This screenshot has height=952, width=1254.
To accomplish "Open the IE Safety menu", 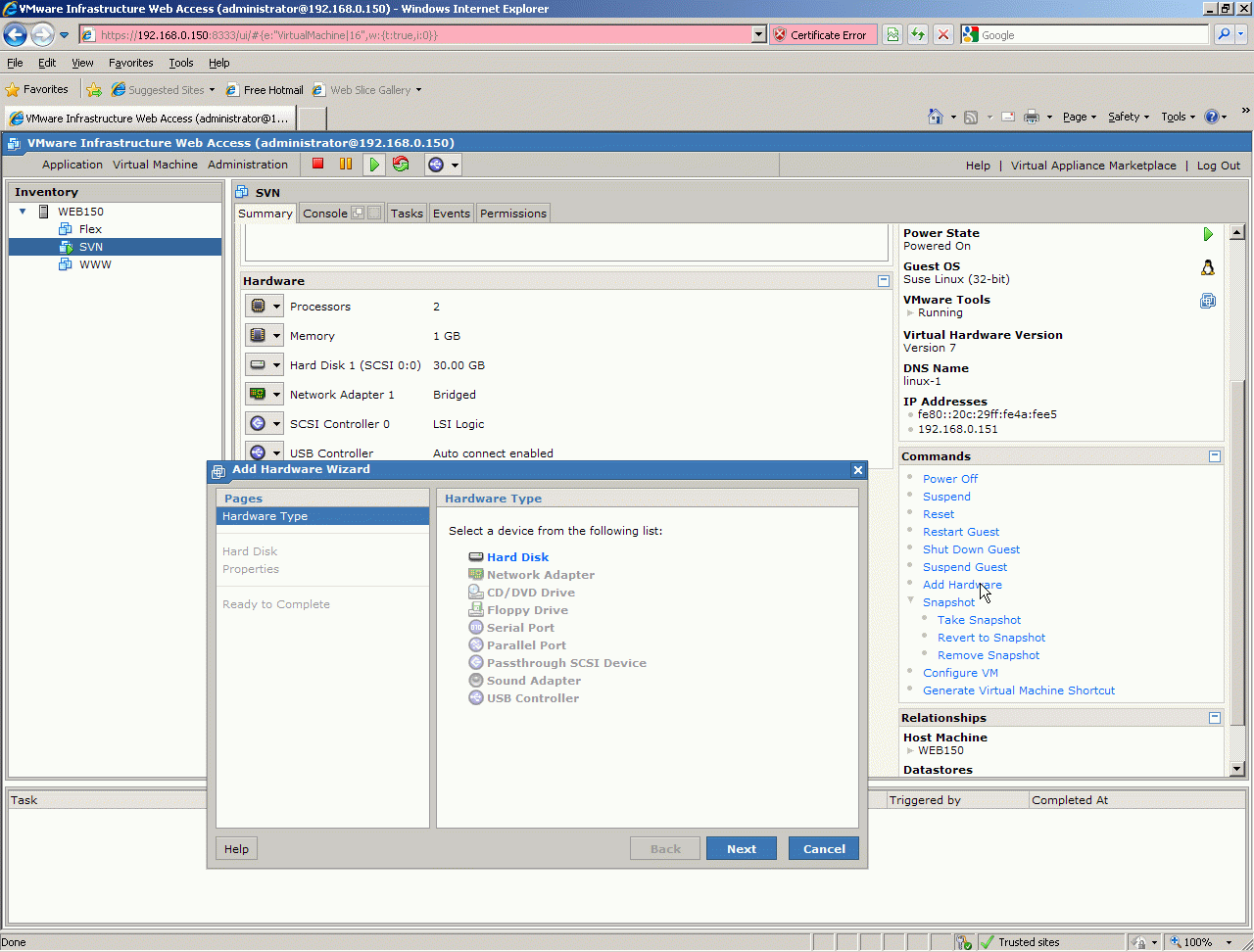I will [x=1129, y=117].
